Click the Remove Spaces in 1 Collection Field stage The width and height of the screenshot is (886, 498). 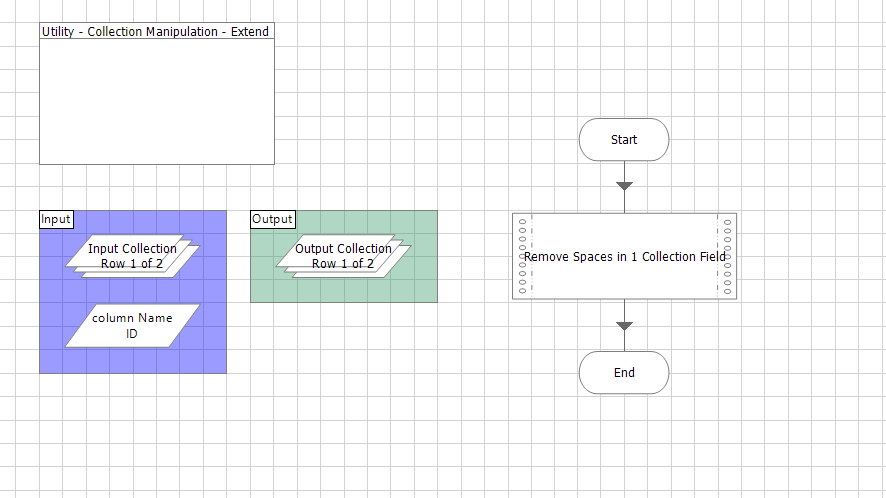coord(624,257)
